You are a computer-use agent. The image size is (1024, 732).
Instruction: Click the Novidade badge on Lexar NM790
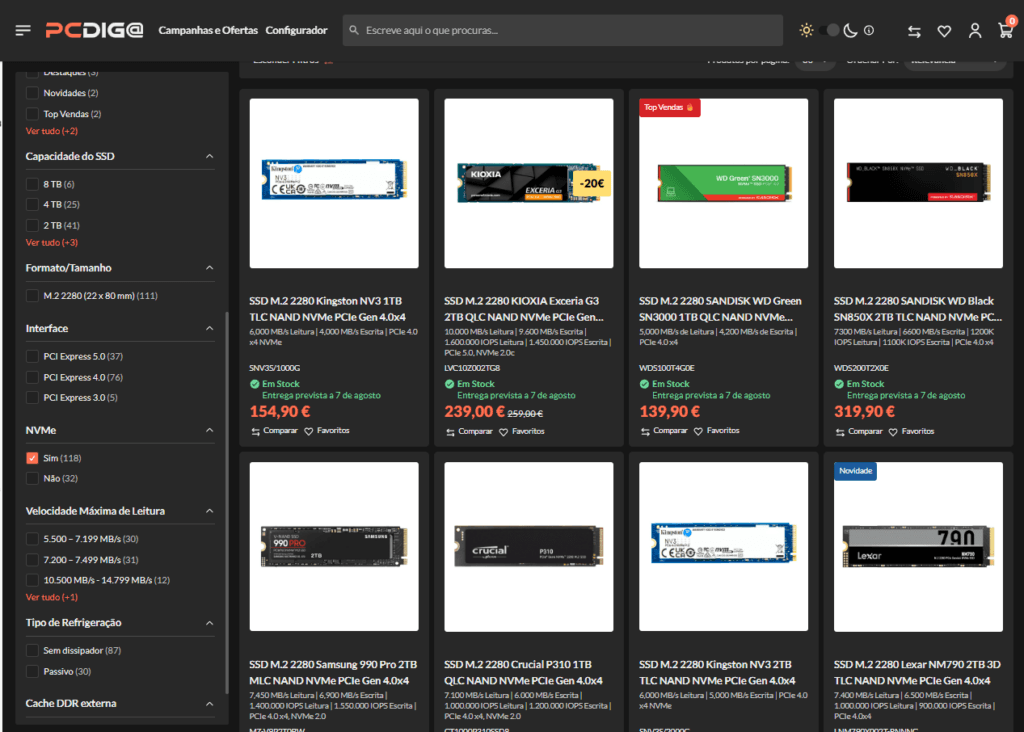click(x=855, y=471)
